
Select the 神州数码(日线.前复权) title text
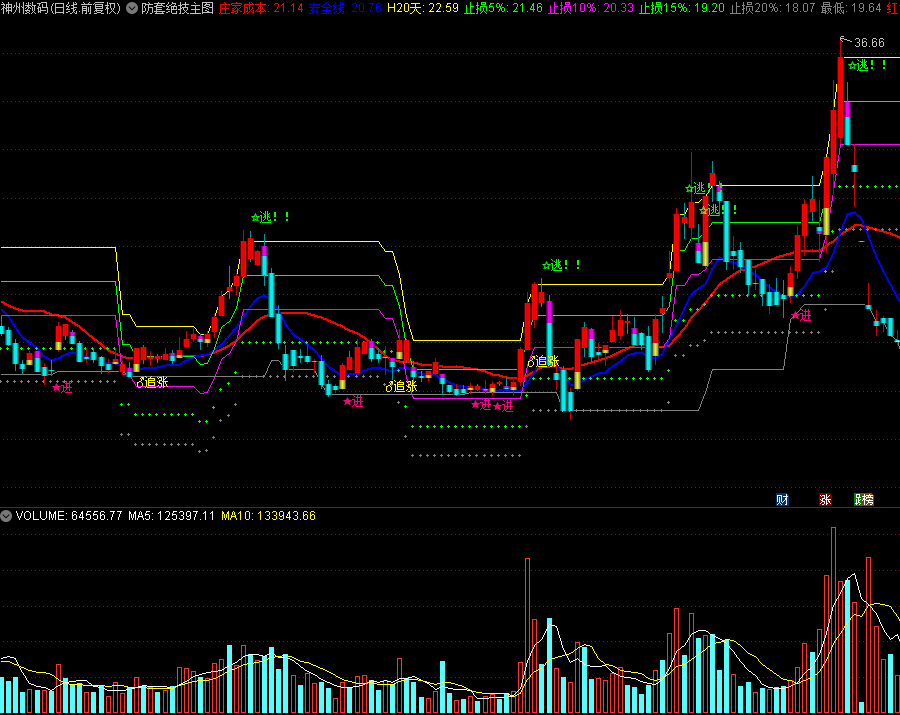coord(61,8)
